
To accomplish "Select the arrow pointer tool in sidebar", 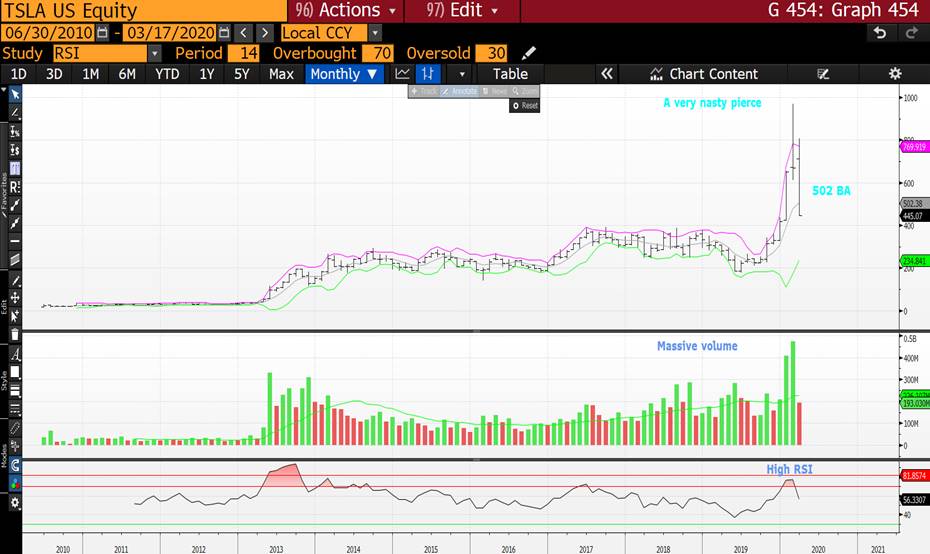I will pyautogui.click(x=15, y=94).
